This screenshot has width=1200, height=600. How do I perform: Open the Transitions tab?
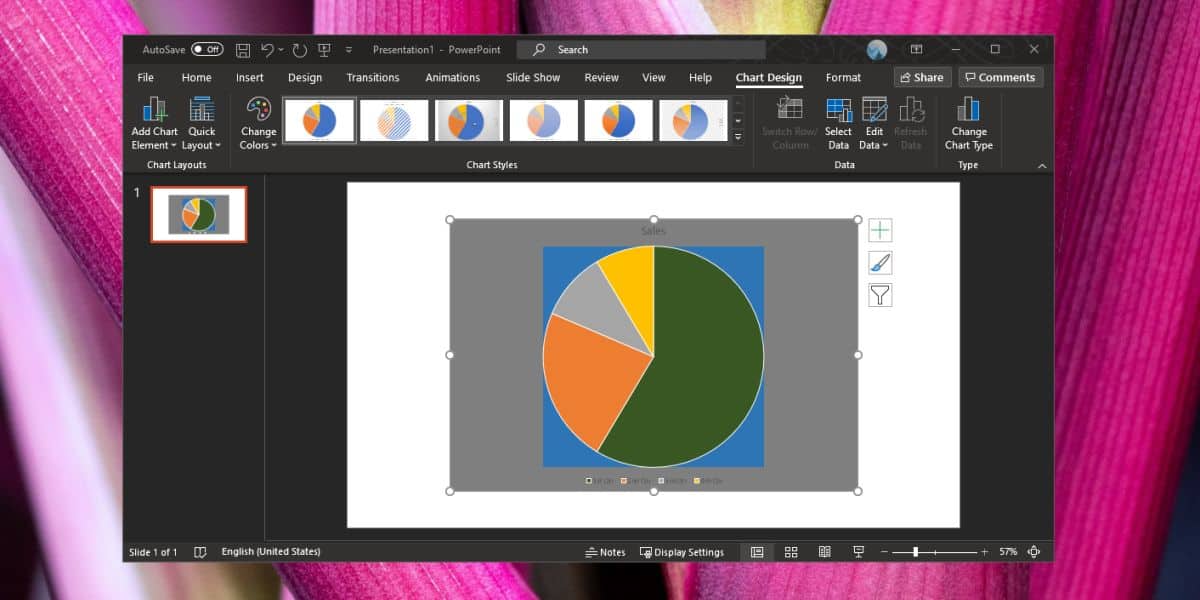[373, 77]
